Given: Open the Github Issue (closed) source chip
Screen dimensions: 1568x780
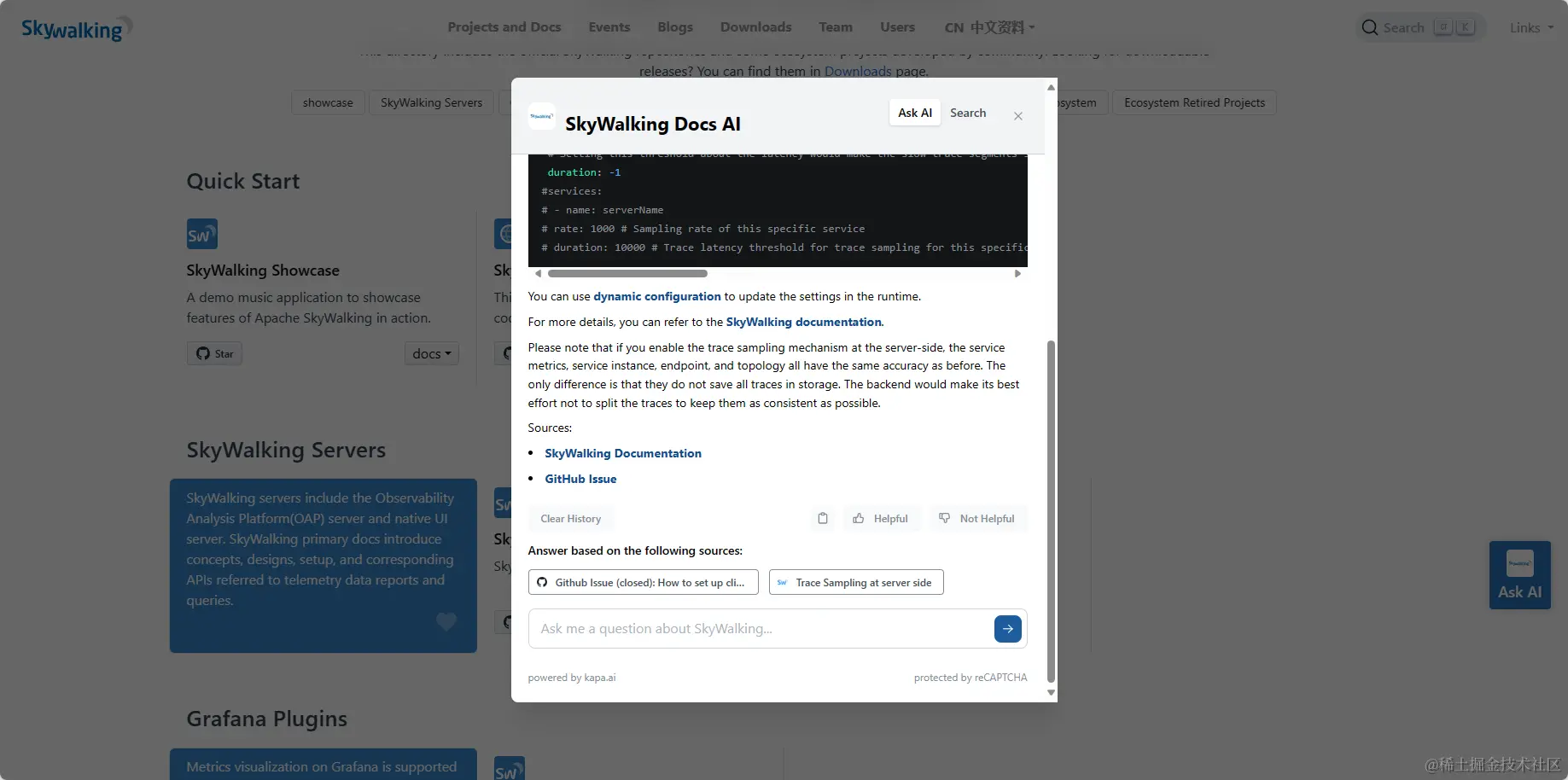Looking at the screenshot, I should pos(644,582).
